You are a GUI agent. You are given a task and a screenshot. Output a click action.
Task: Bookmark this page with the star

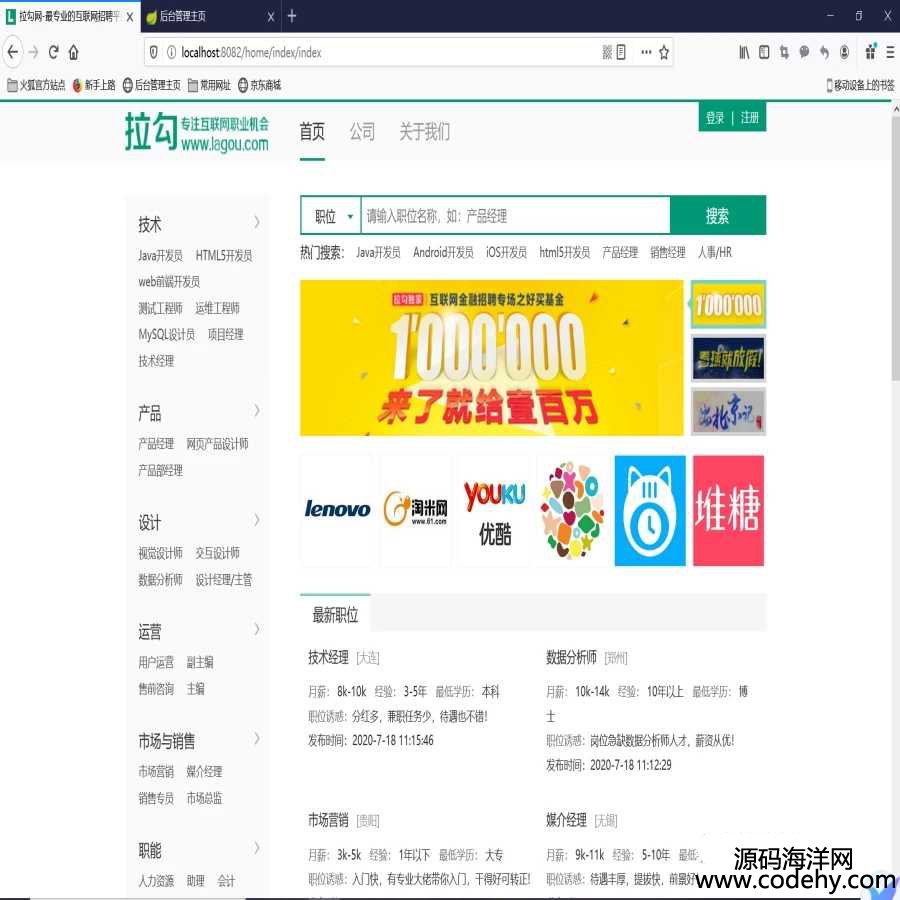tap(664, 52)
